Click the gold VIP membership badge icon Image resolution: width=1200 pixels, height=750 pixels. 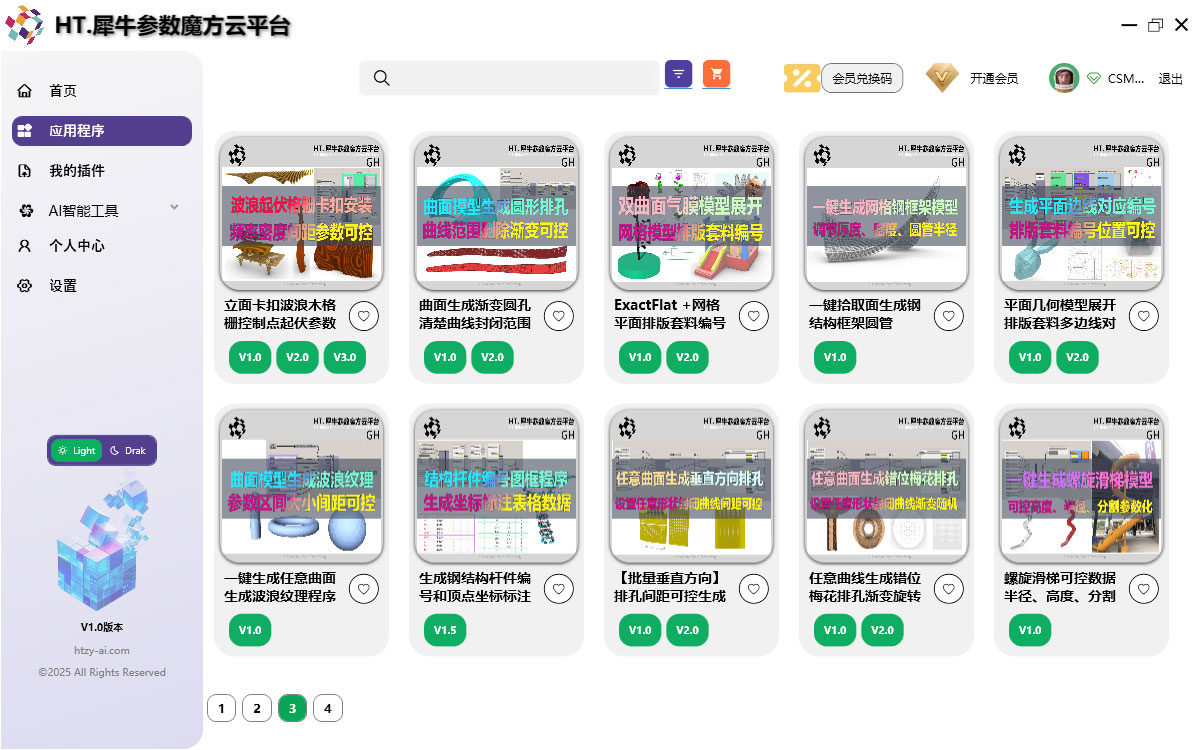[x=941, y=78]
